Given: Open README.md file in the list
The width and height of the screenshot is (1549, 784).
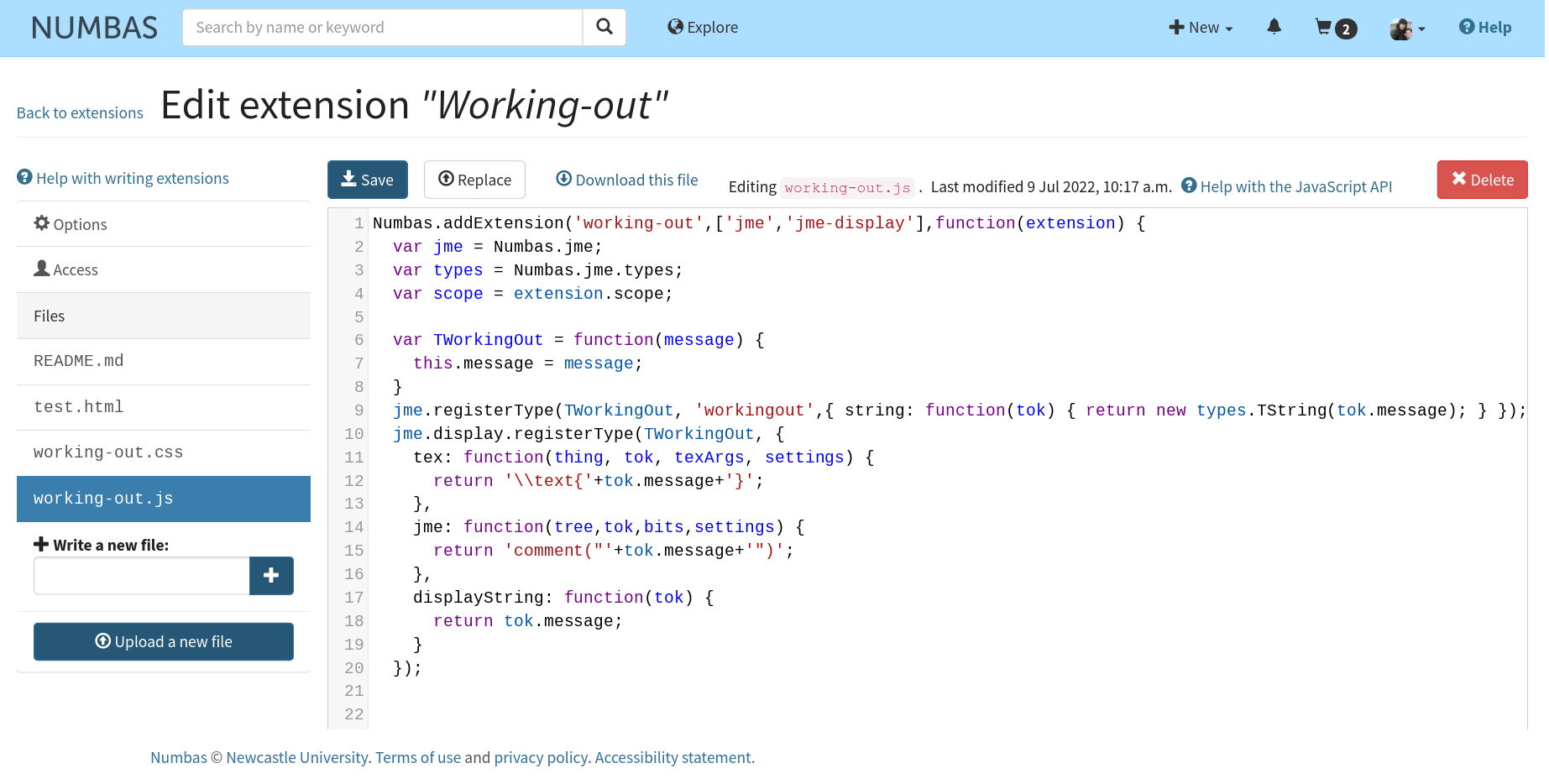Looking at the screenshot, I should pos(79,361).
